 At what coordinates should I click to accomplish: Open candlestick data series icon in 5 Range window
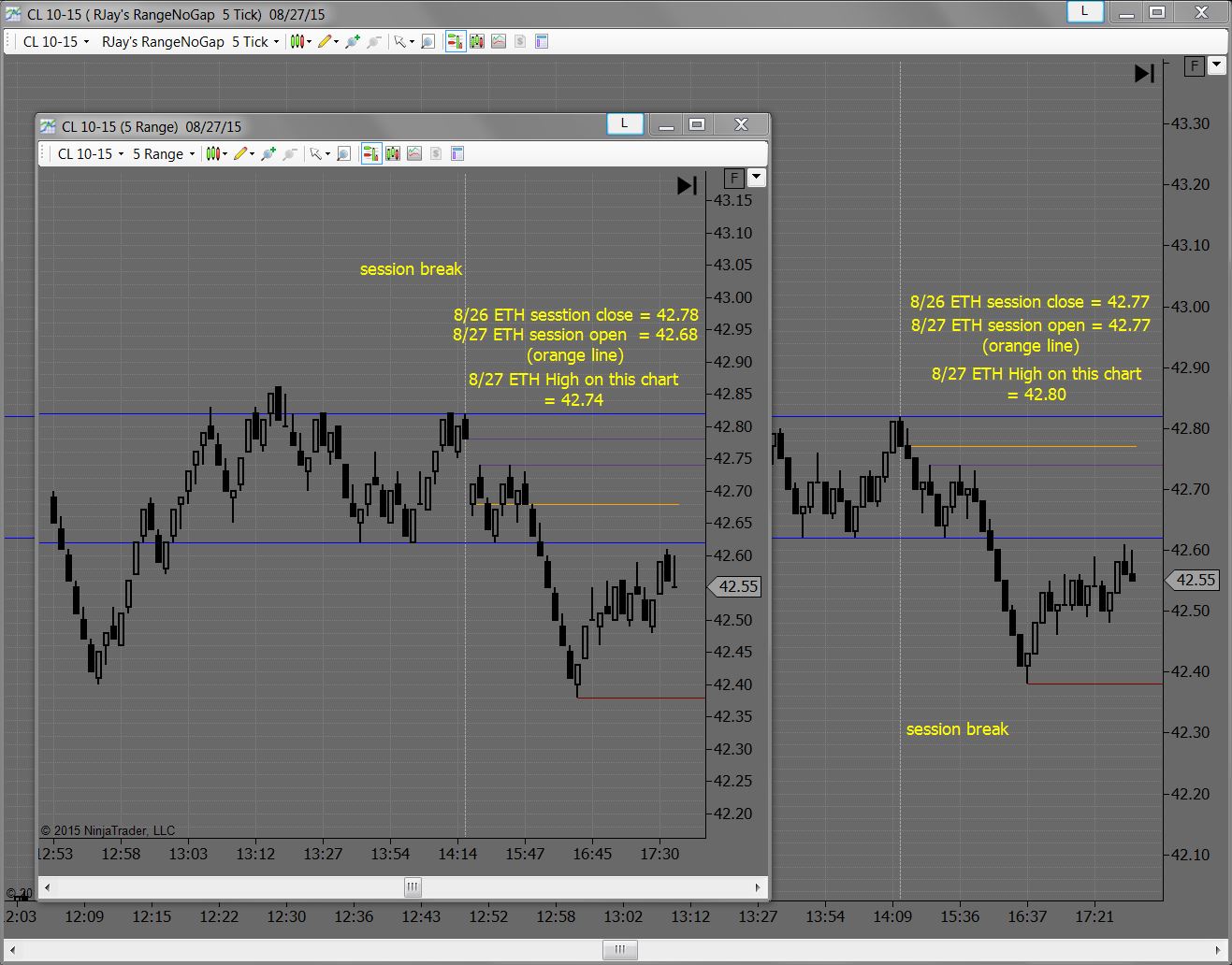[393, 153]
